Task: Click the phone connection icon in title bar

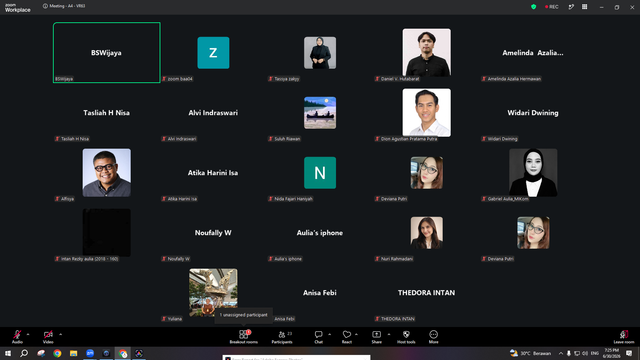Action: click(571, 7)
